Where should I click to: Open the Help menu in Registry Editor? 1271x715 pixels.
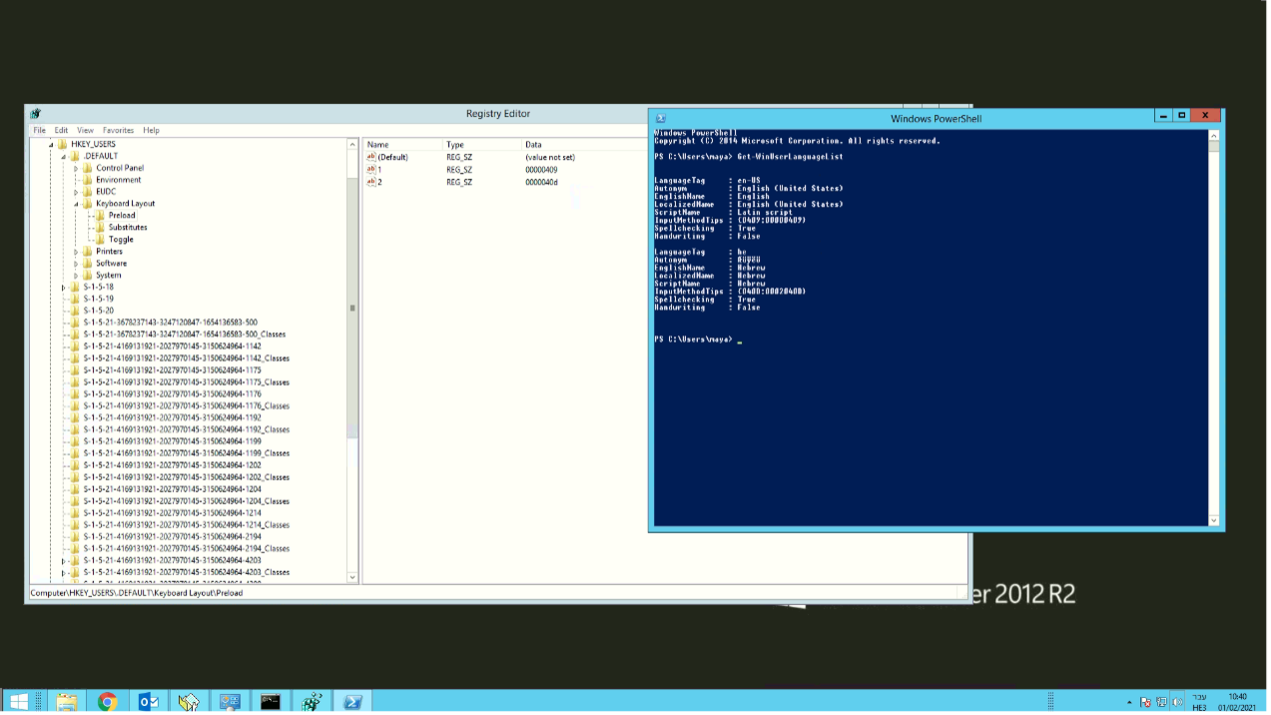coord(151,131)
